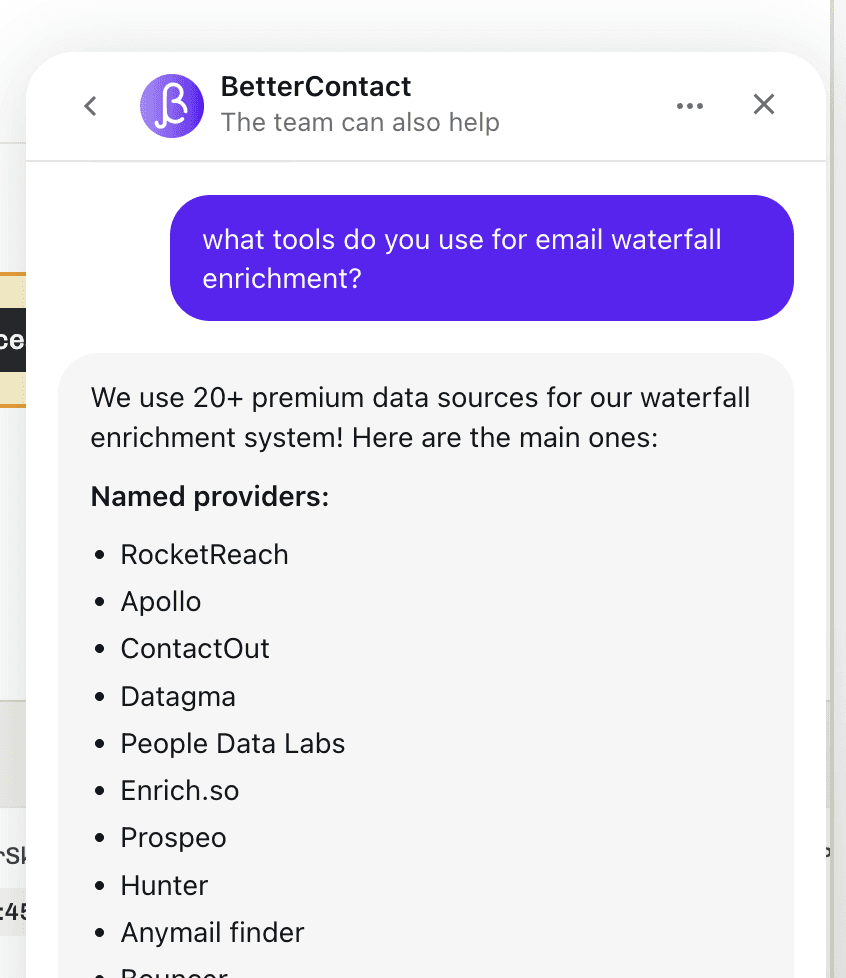Select 'Enrich.so' in the list
This screenshot has width=846, height=978.
click(179, 790)
